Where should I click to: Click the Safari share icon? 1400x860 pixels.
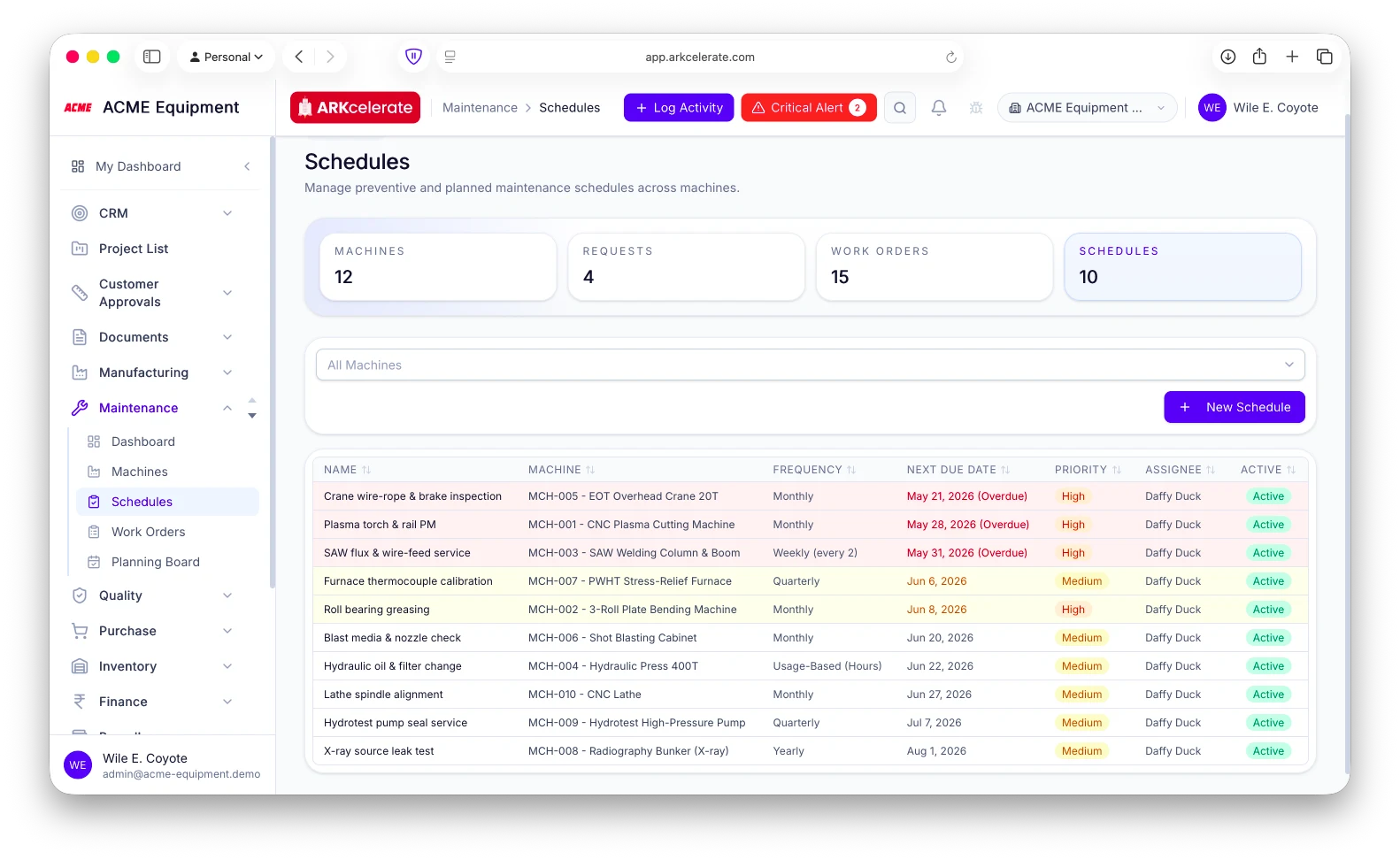point(1259,57)
